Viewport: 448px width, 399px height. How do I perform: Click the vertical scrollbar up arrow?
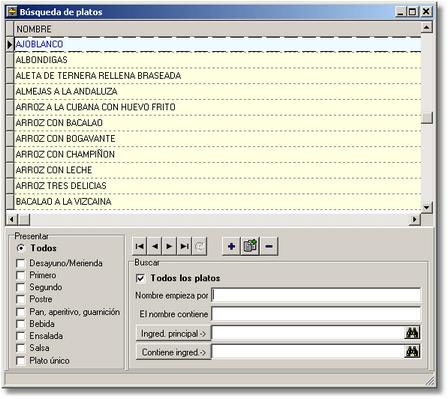(427, 27)
